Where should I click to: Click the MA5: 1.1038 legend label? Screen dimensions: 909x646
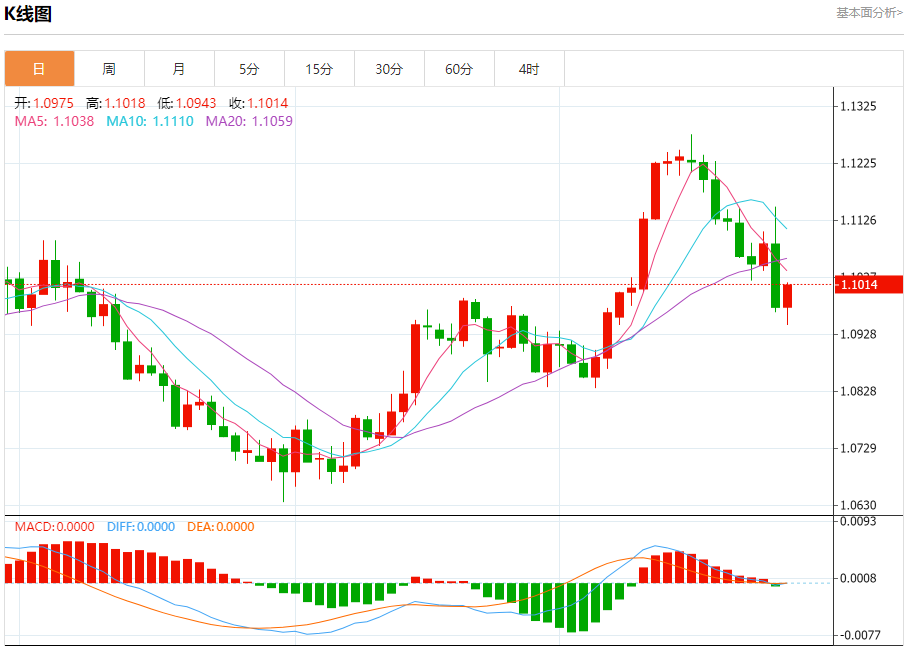coord(54,121)
